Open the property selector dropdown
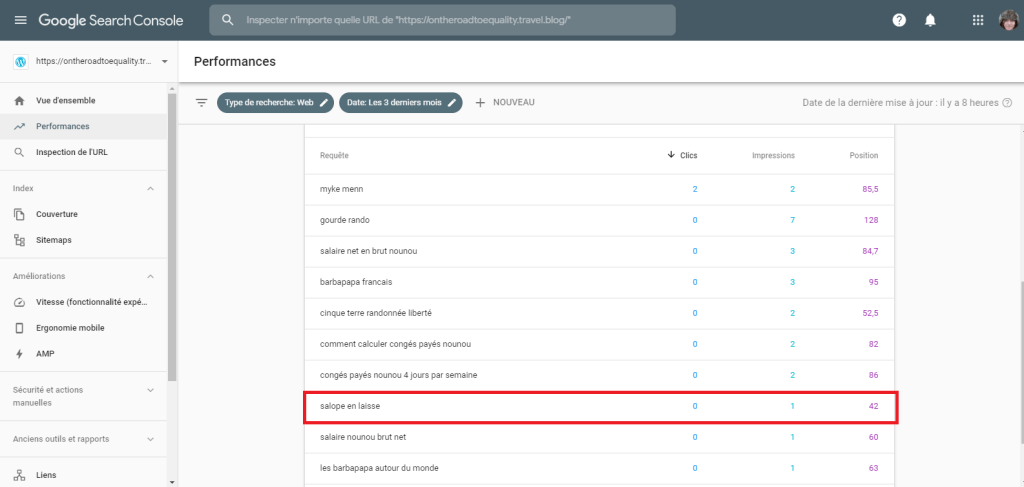The width and height of the screenshot is (1024, 487). pos(164,61)
